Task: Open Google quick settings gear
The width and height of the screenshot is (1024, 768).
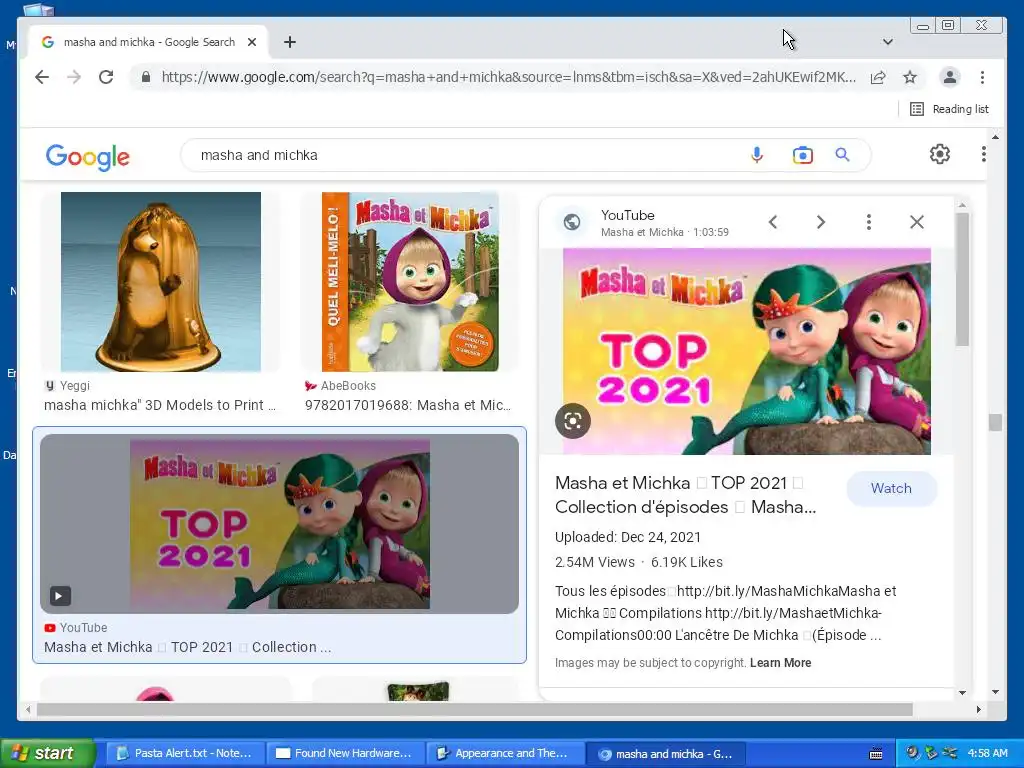Action: coord(940,154)
